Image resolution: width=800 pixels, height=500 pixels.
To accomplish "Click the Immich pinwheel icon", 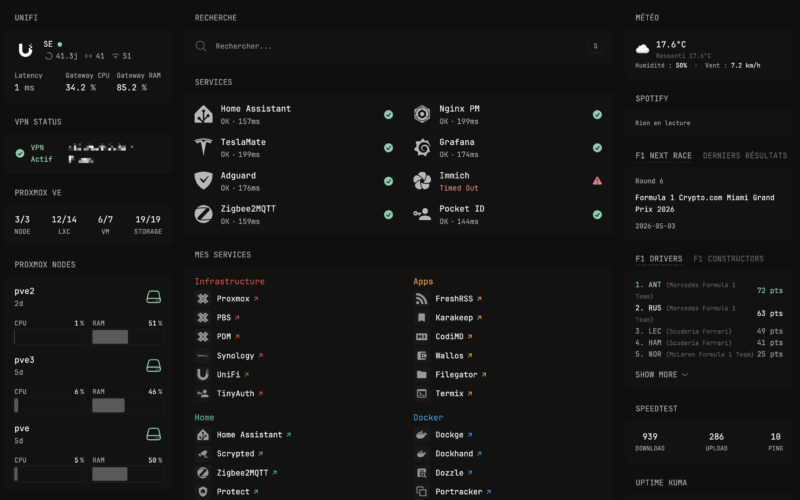I will [422, 181].
